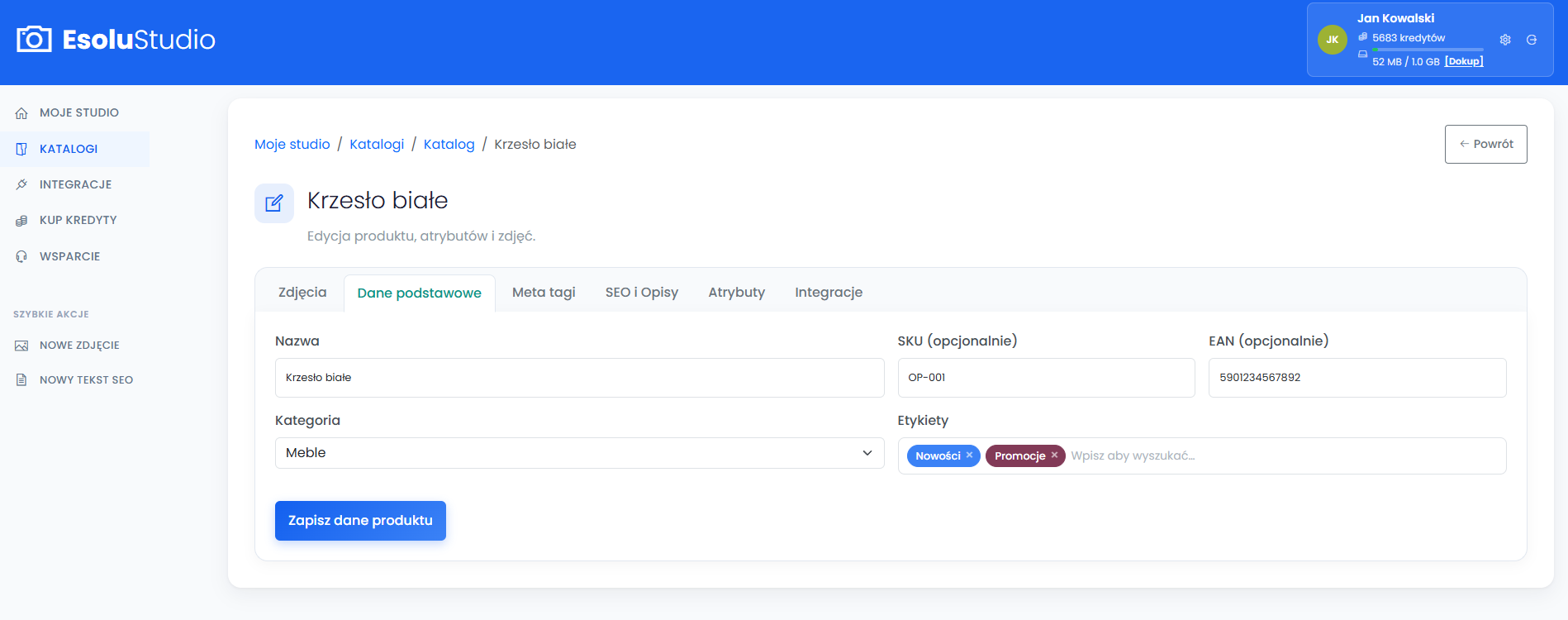The width and height of the screenshot is (1568, 620).
Task: Follow the Moje studio breadcrumb link
Action: (292, 145)
